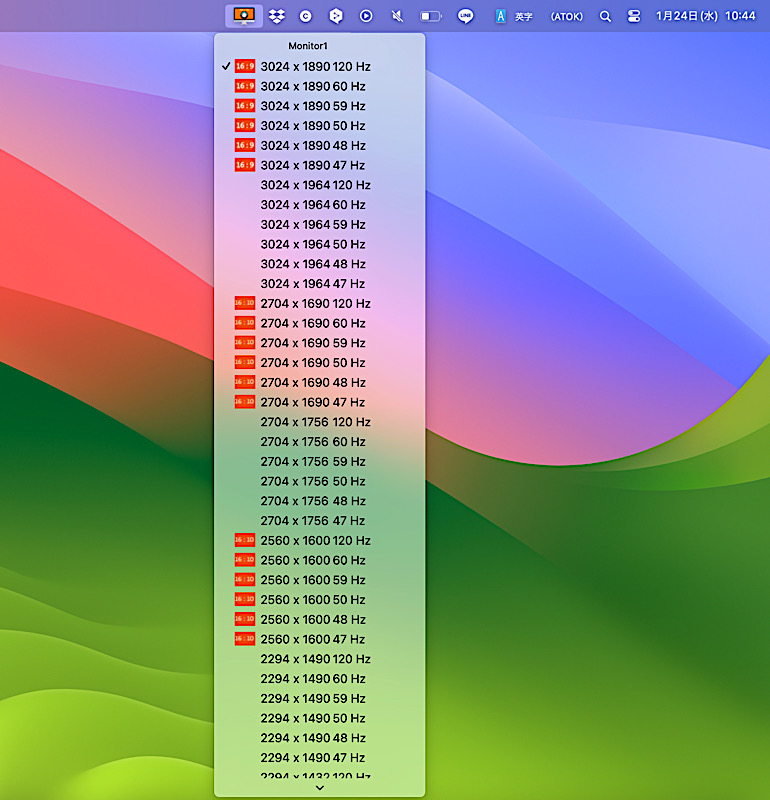Click the hexagon app menu bar icon

337,16
